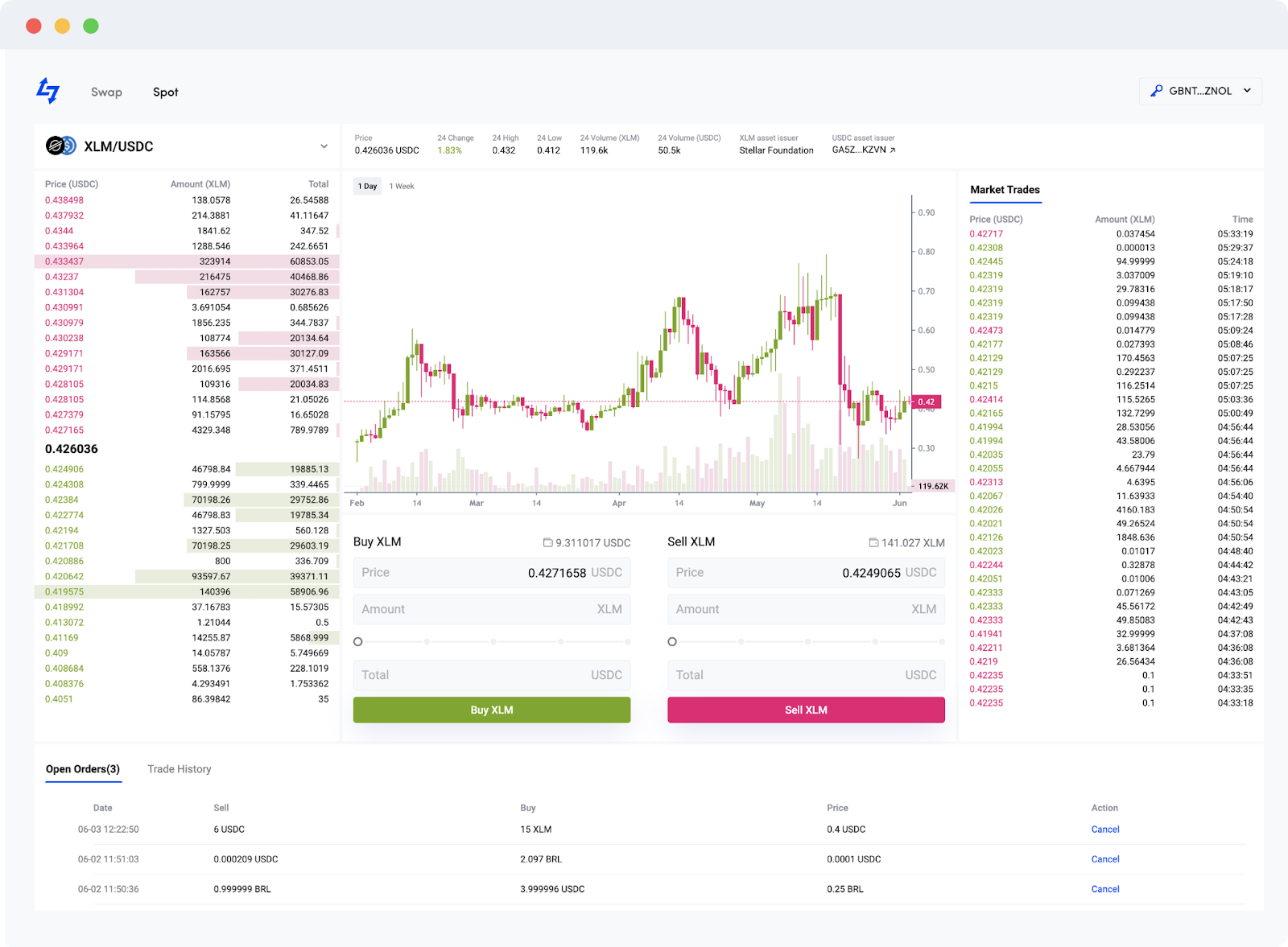Switch to the Swap page

[x=106, y=92]
